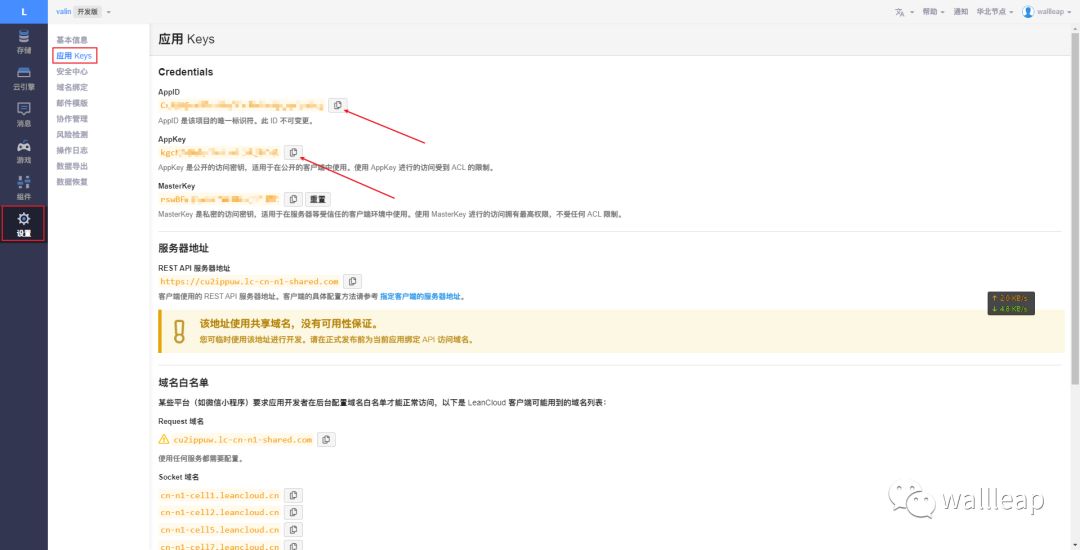The height and width of the screenshot is (550, 1080).
Task: Click the 重置 MasterKey reset button
Action: pos(318,199)
